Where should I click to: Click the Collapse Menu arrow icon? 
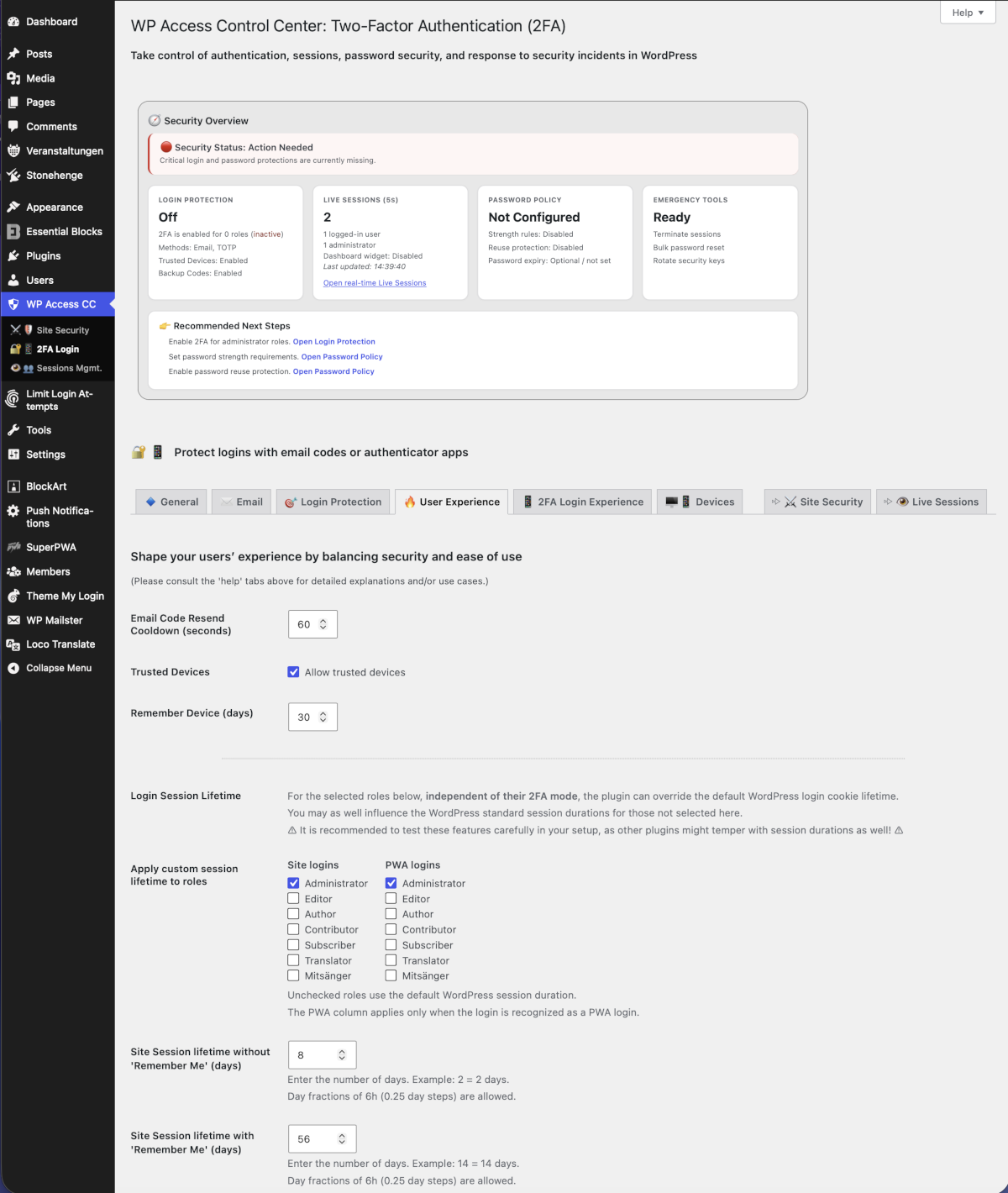(x=13, y=669)
